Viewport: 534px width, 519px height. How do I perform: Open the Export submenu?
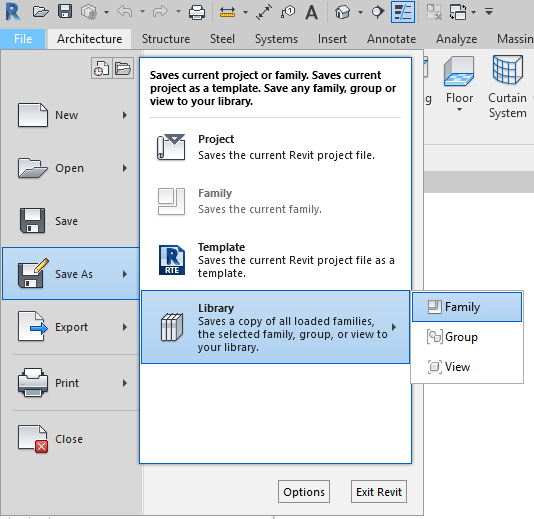(x=71, y=327)
